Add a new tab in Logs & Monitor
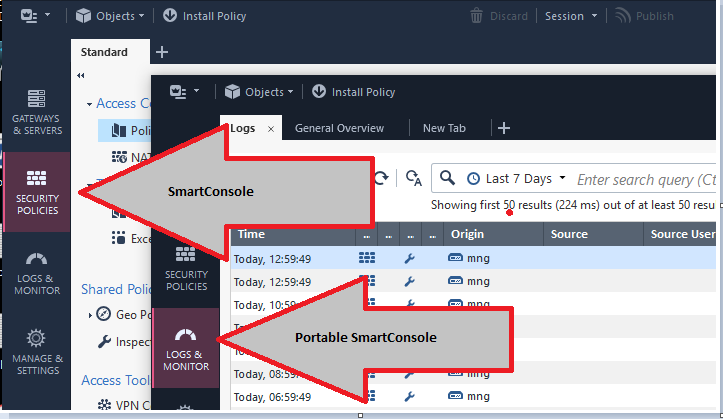 click(504, 128)
